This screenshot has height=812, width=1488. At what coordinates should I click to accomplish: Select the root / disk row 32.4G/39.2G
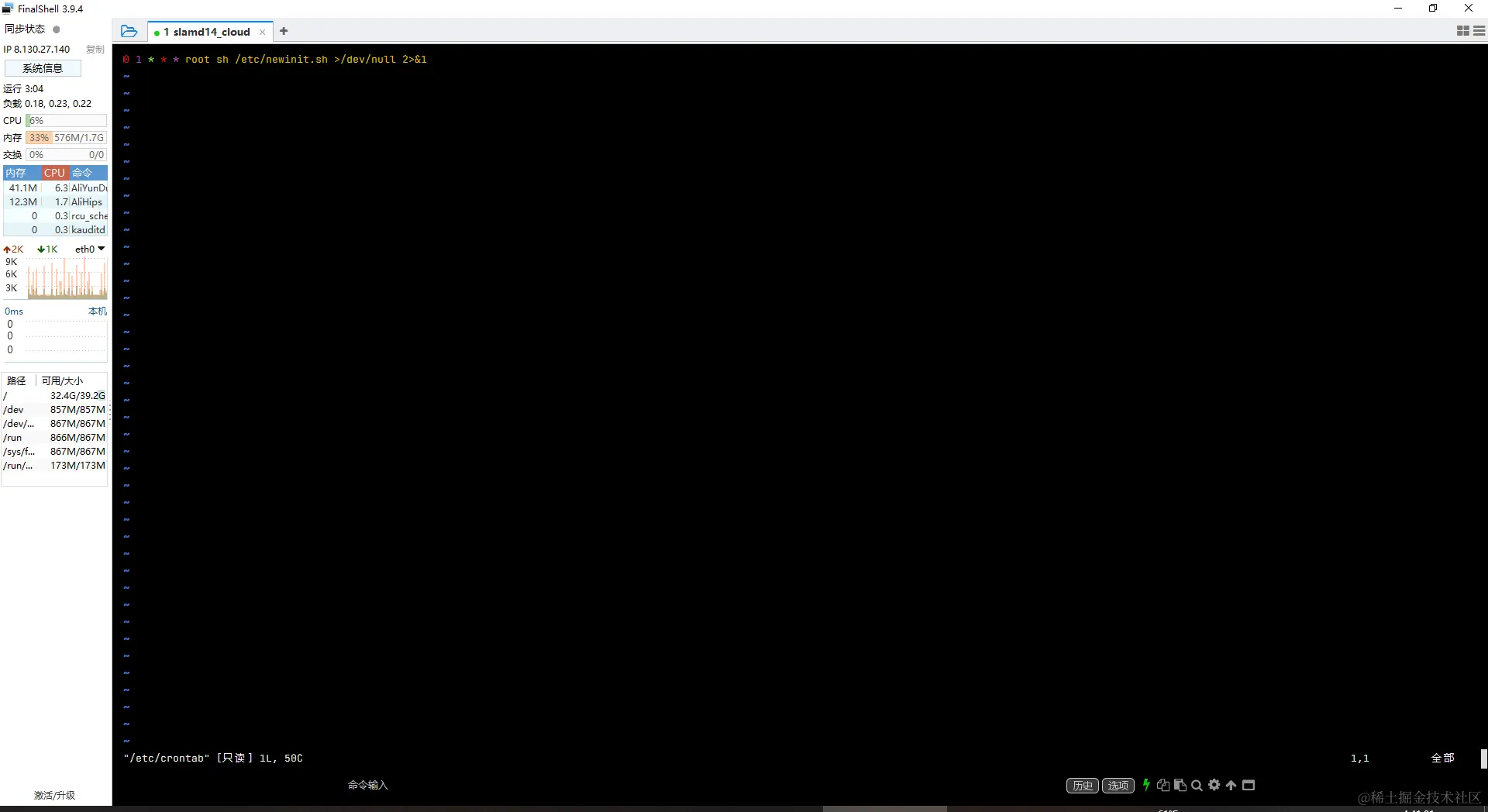(54, 395)
